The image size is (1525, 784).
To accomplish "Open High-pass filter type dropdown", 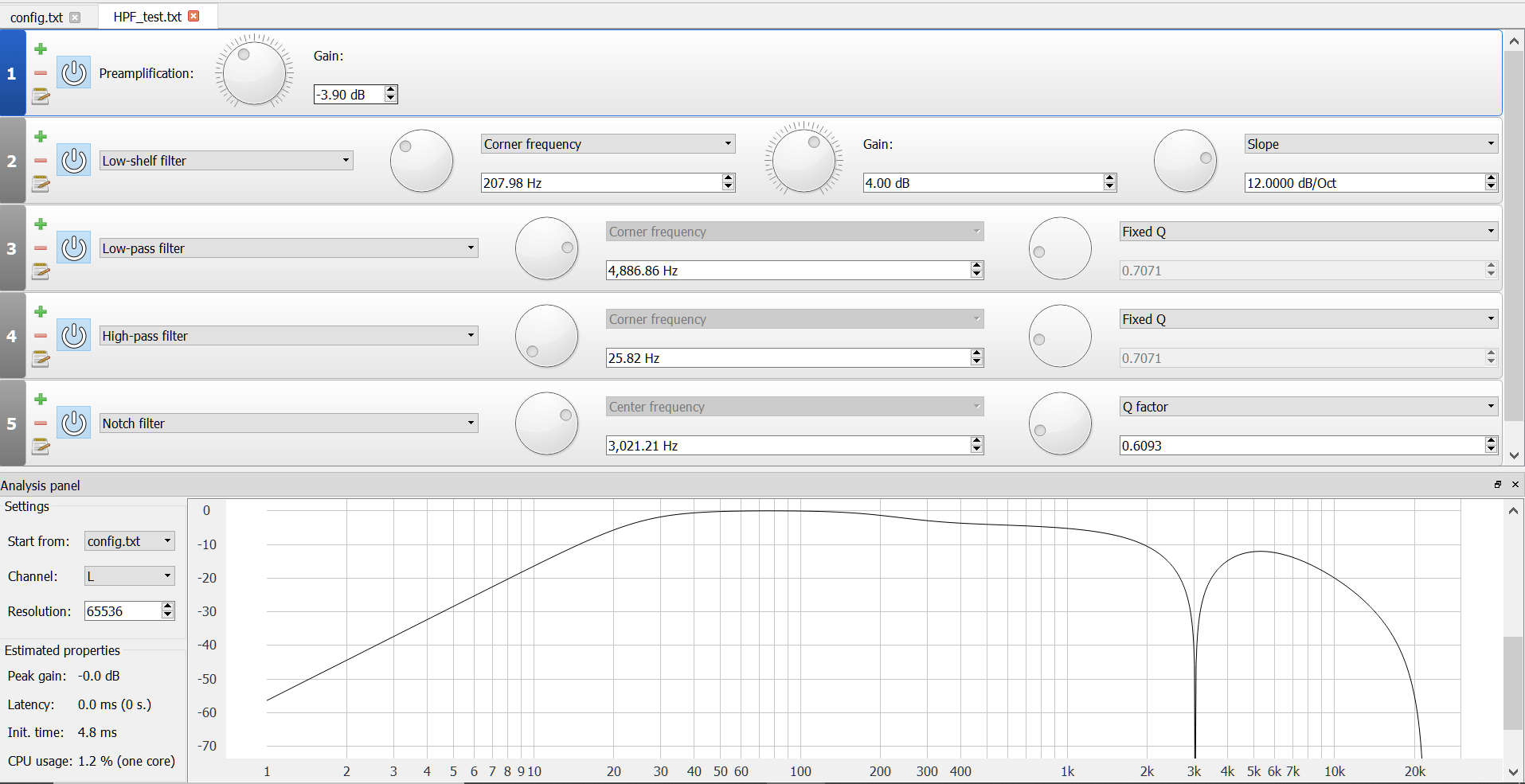I will (289, 336).
